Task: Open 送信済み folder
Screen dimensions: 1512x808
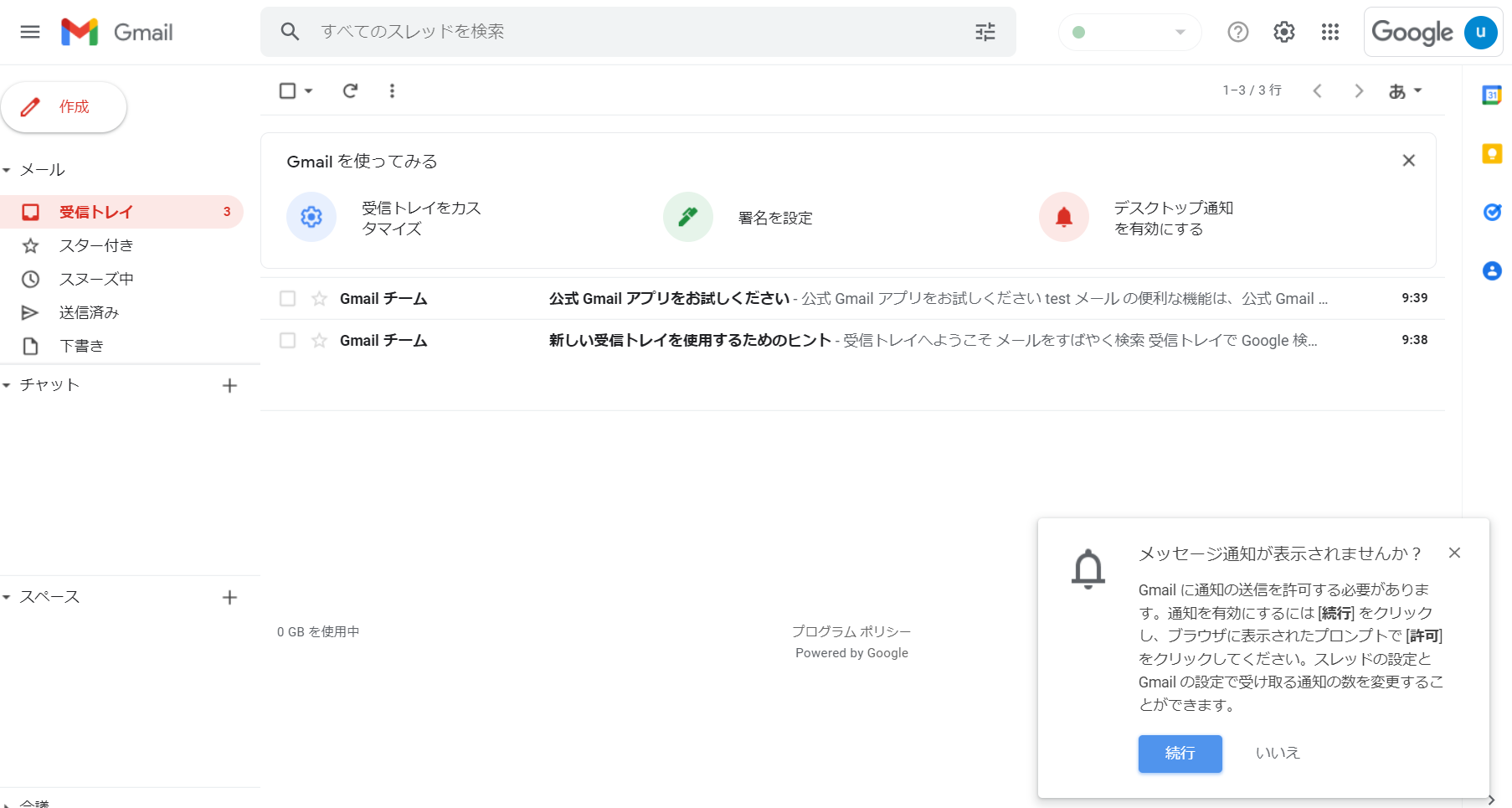Action: 121,312
